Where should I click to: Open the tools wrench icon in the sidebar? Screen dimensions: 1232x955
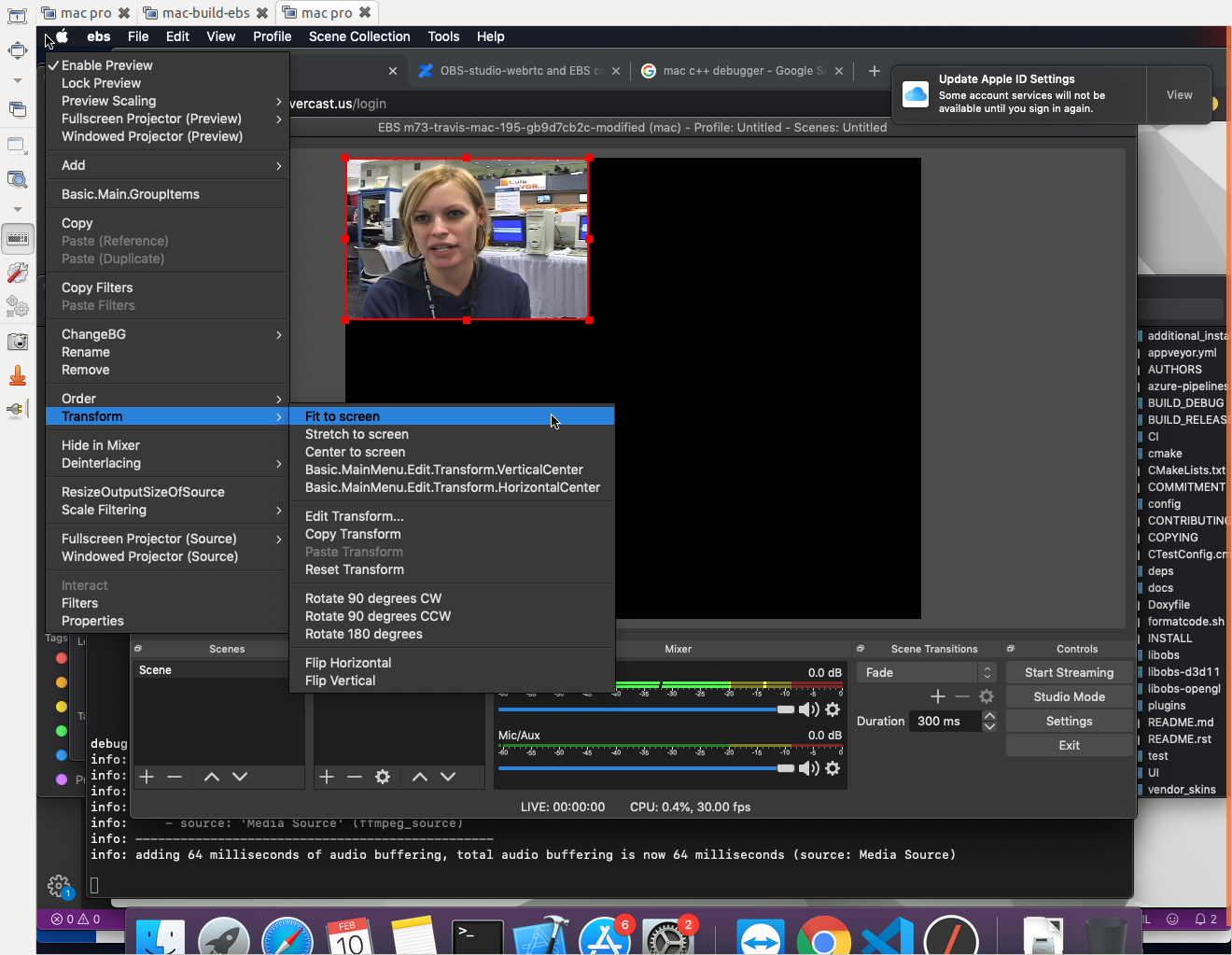[19, 273]
